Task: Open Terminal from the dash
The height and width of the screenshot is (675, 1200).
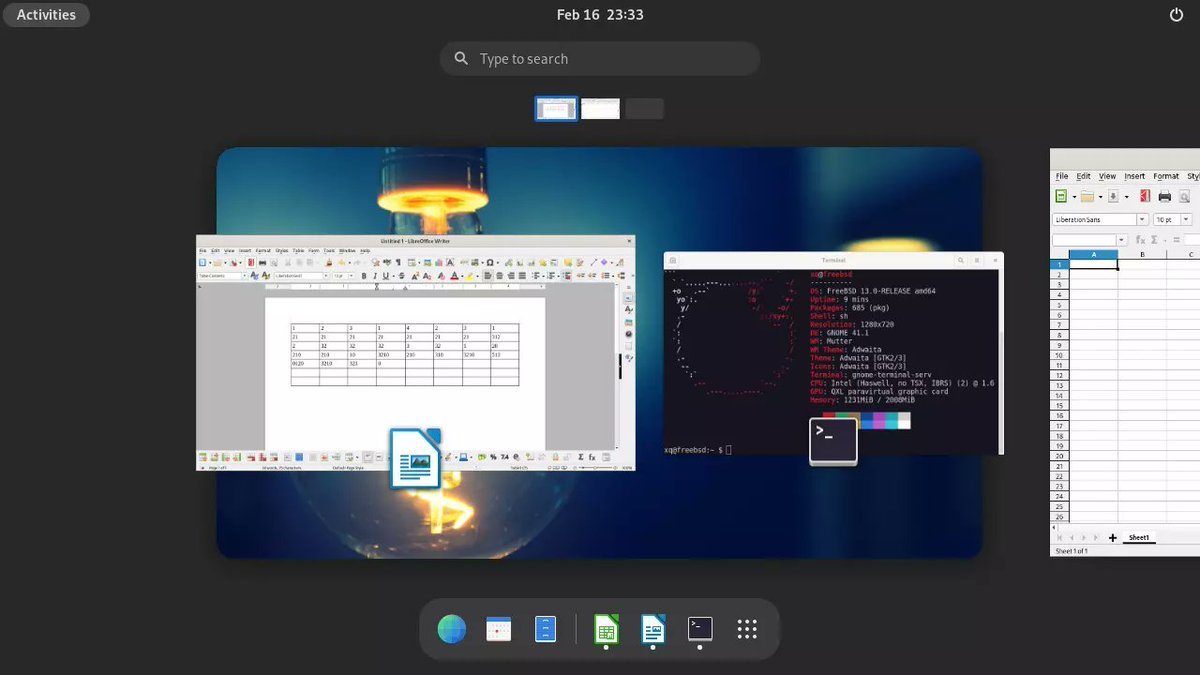Action: (700, 629)
